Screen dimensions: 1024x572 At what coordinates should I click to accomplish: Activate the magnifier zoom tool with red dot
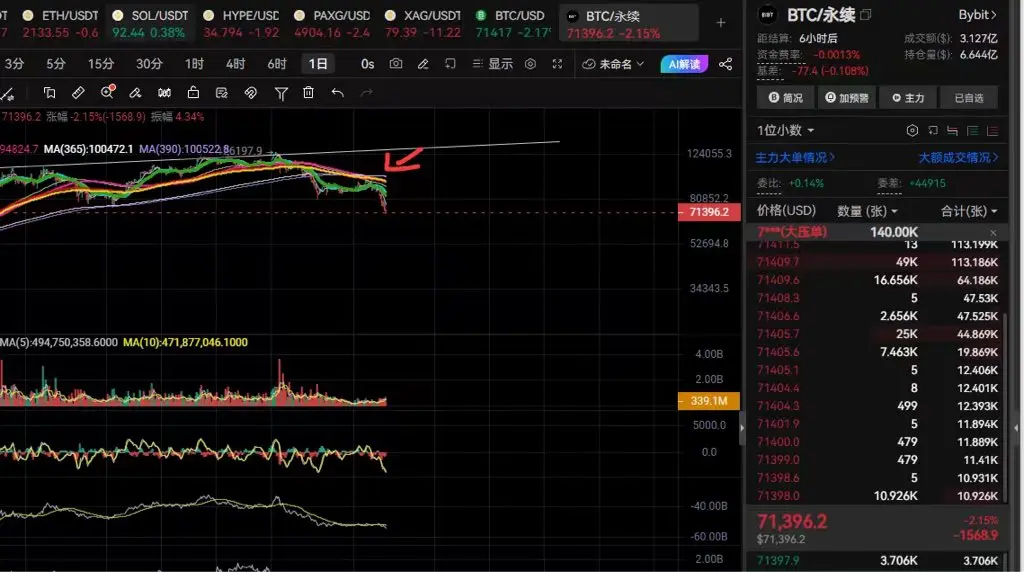click(x=107, y=92)
